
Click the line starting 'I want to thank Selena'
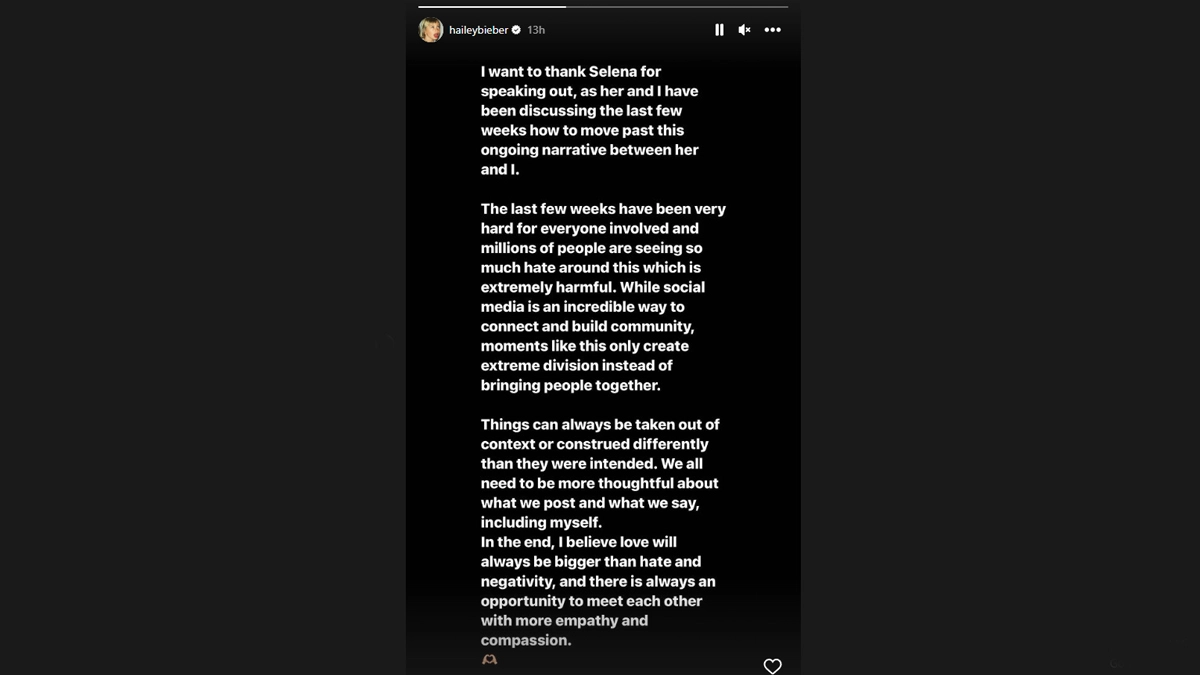click(x=570, y=72)
